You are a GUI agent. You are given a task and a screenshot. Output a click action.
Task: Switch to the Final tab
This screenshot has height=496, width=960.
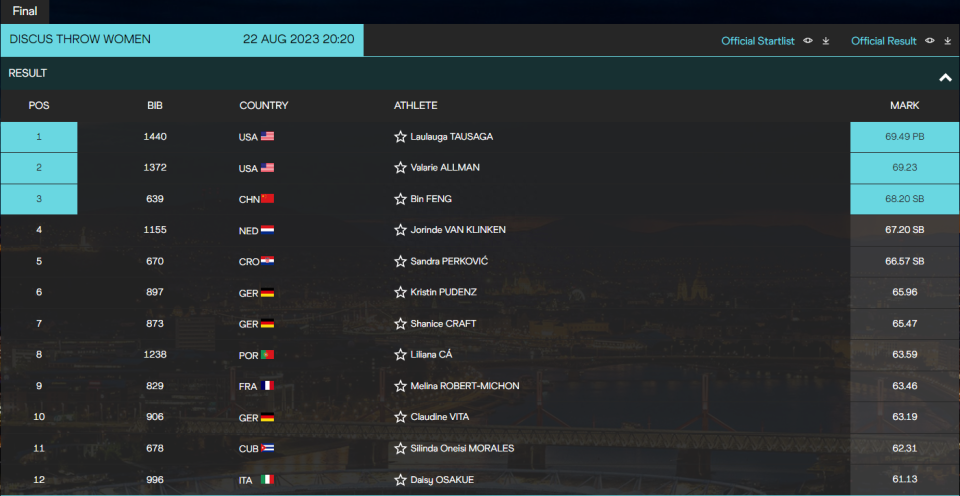[25, 11]
